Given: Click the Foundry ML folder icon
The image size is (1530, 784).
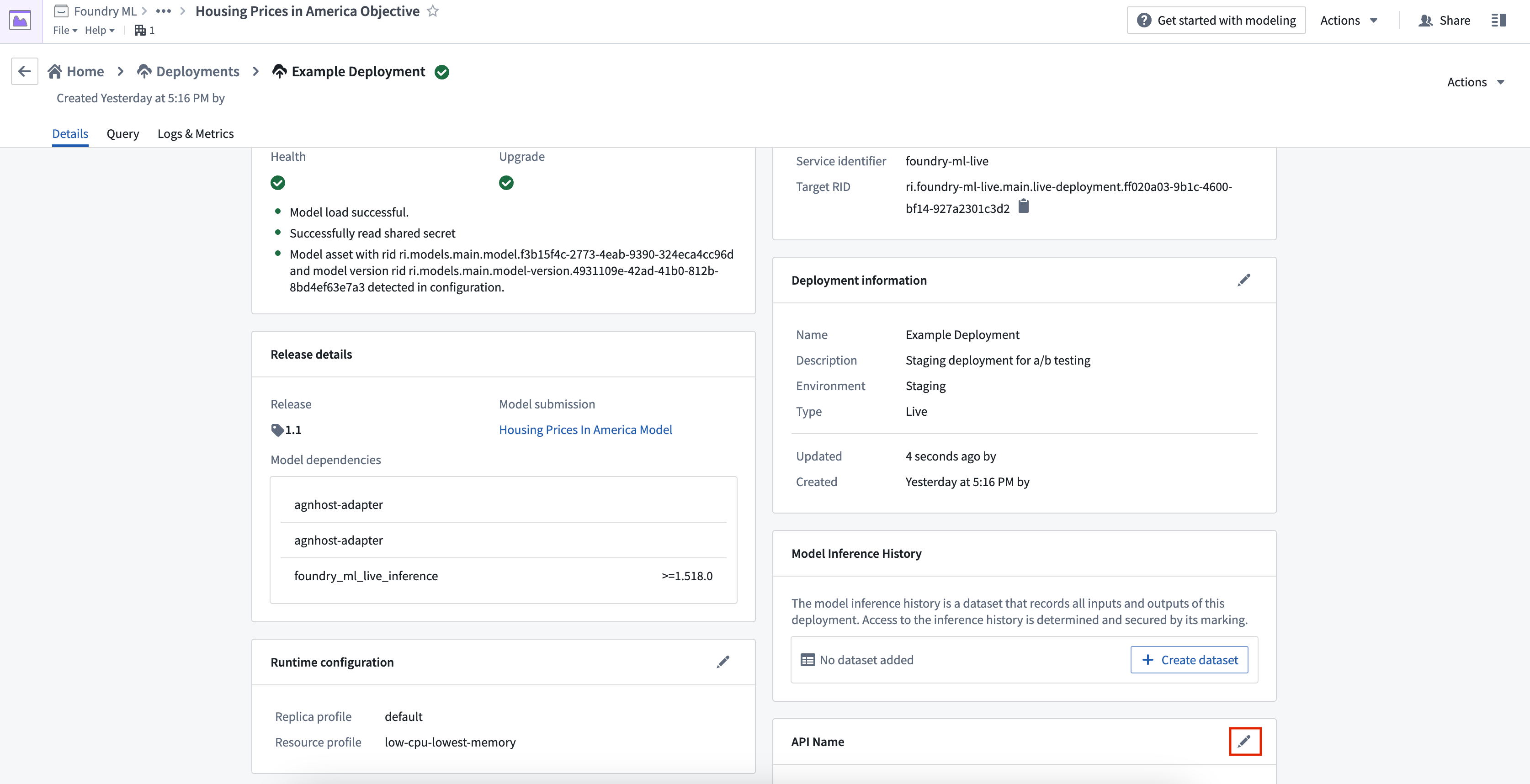Looking at the screenshot, I should [x=61, y=11].
